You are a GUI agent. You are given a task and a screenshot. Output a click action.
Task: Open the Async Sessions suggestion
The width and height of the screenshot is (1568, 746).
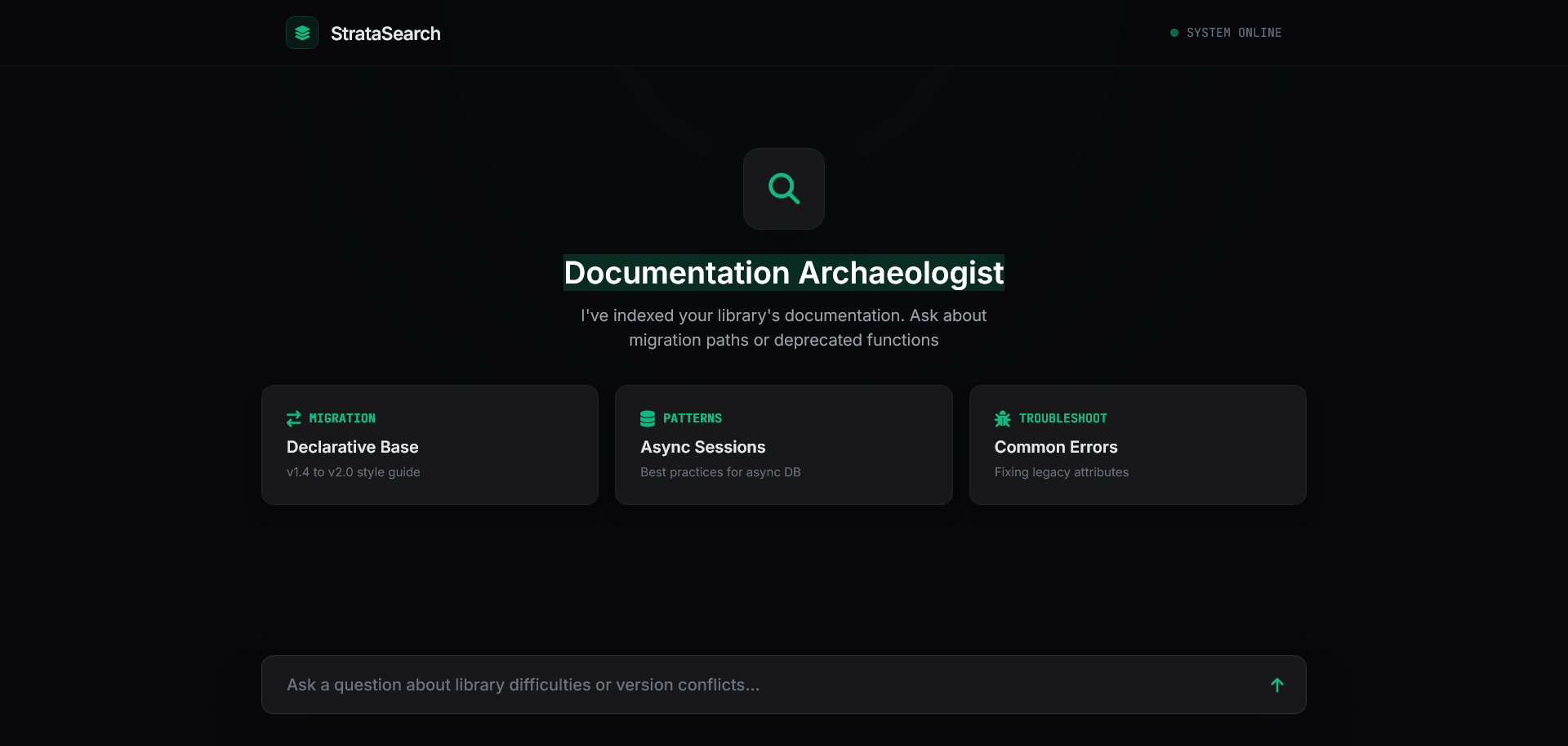[x=702, y=447]
